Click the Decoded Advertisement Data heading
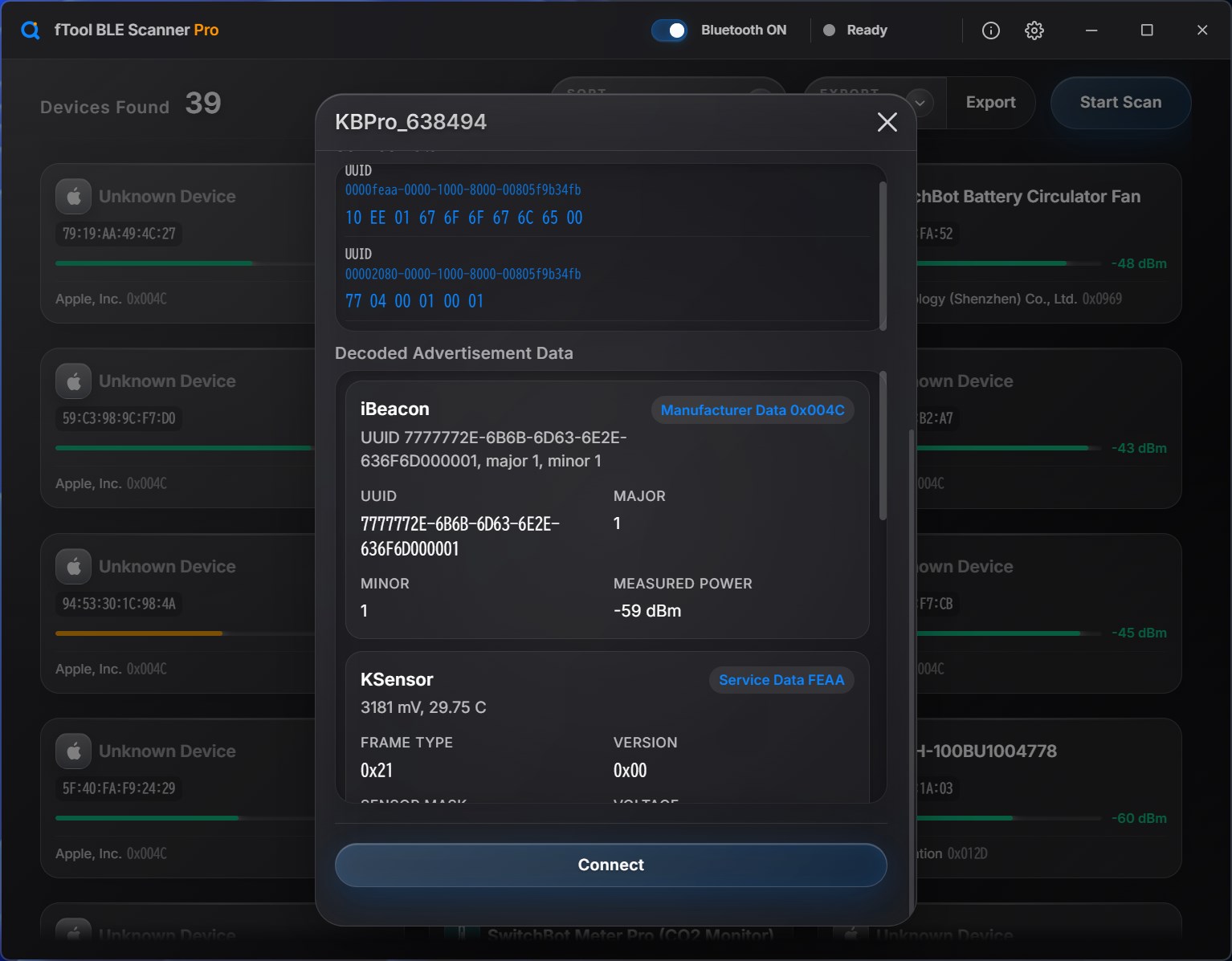Image resolution: width=1232 pixels, height=961 pixels. pos(454,353)
